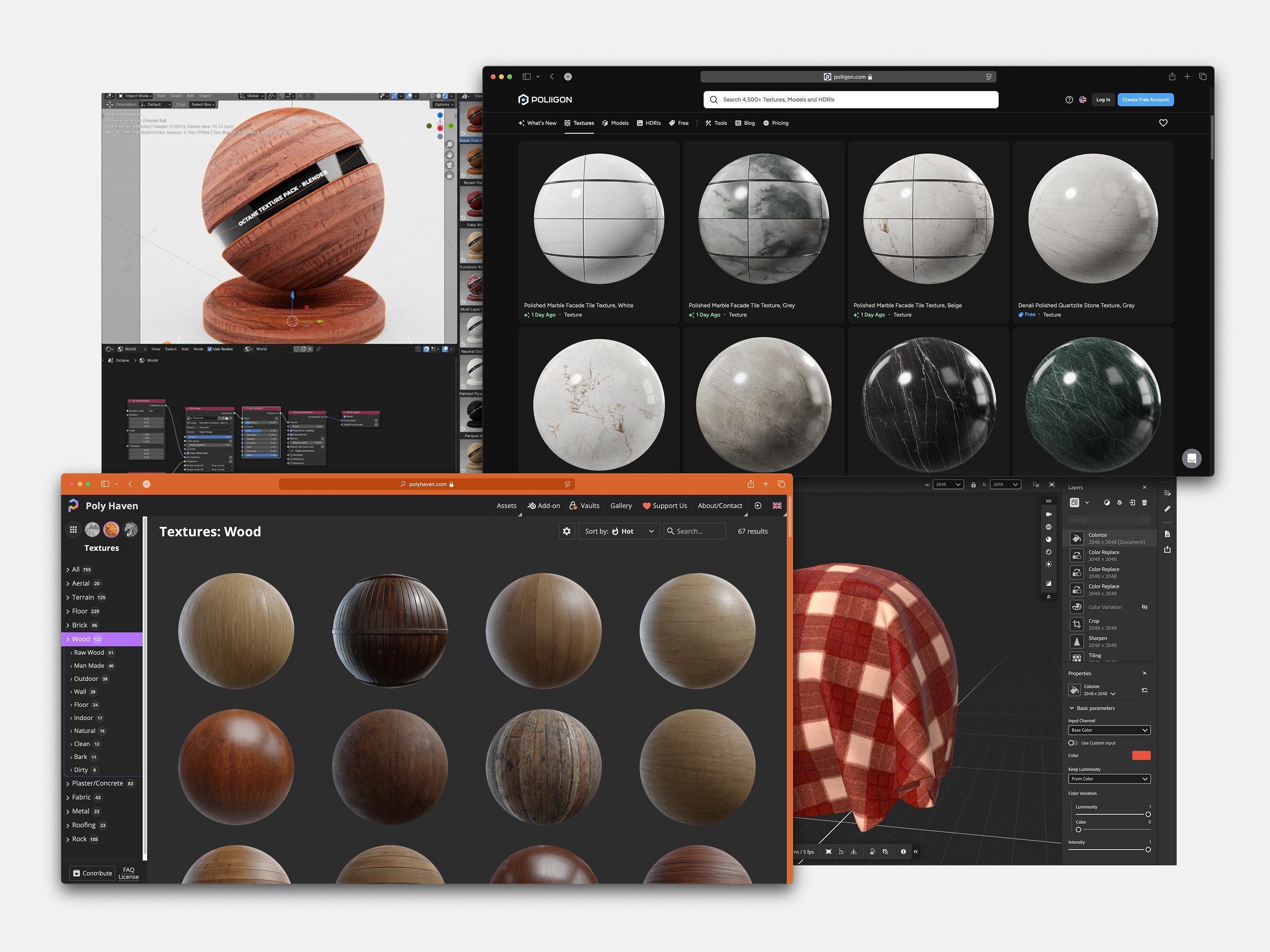Click the sun lighting icon in viewport
Screen dimensions: 1270x952
point(1049,565)
